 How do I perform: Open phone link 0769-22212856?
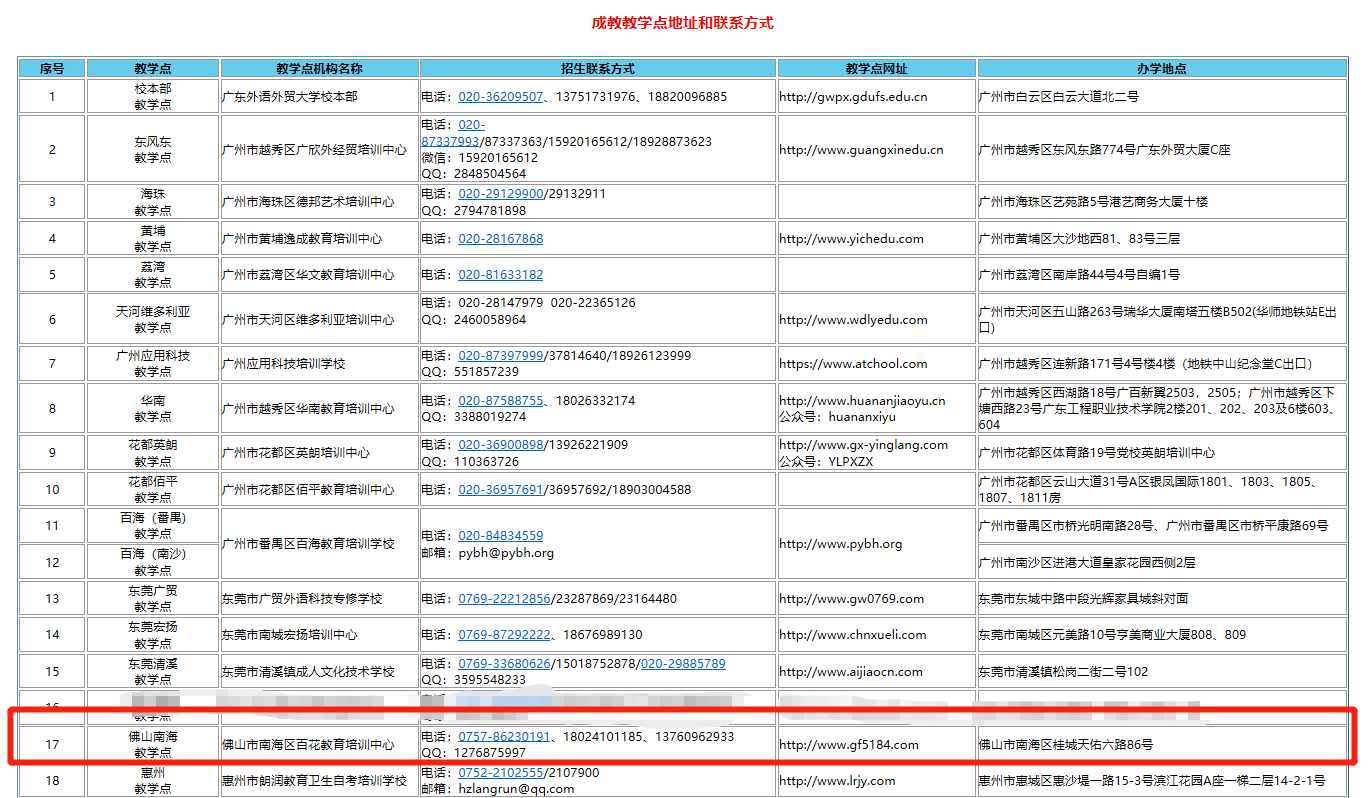(504, 599)
